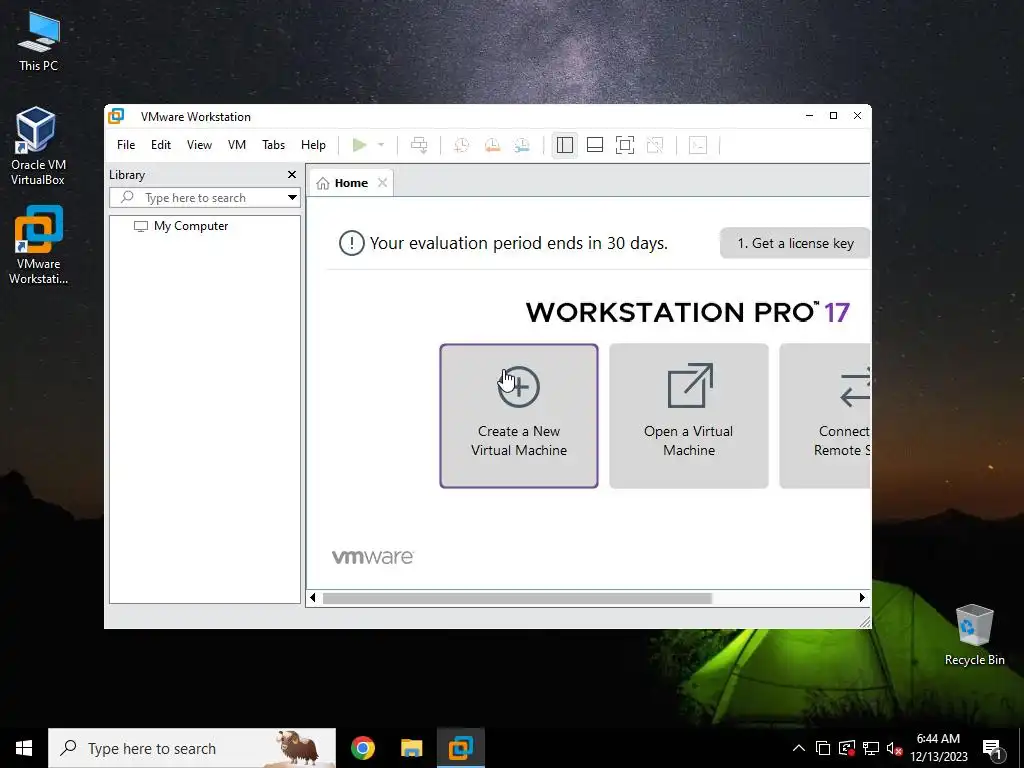Toggle the thumbnail bar view icon
Viewport: 1024px width, 768px height.
click(595, 145)
